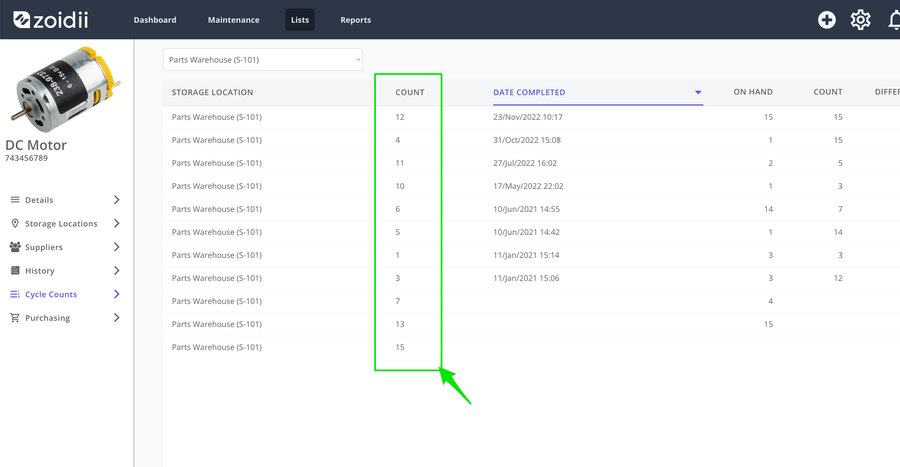The height and width of the screenshot is (467, 900).
Task: Click the Details list icon in sidebar
Action: [15, 200]
